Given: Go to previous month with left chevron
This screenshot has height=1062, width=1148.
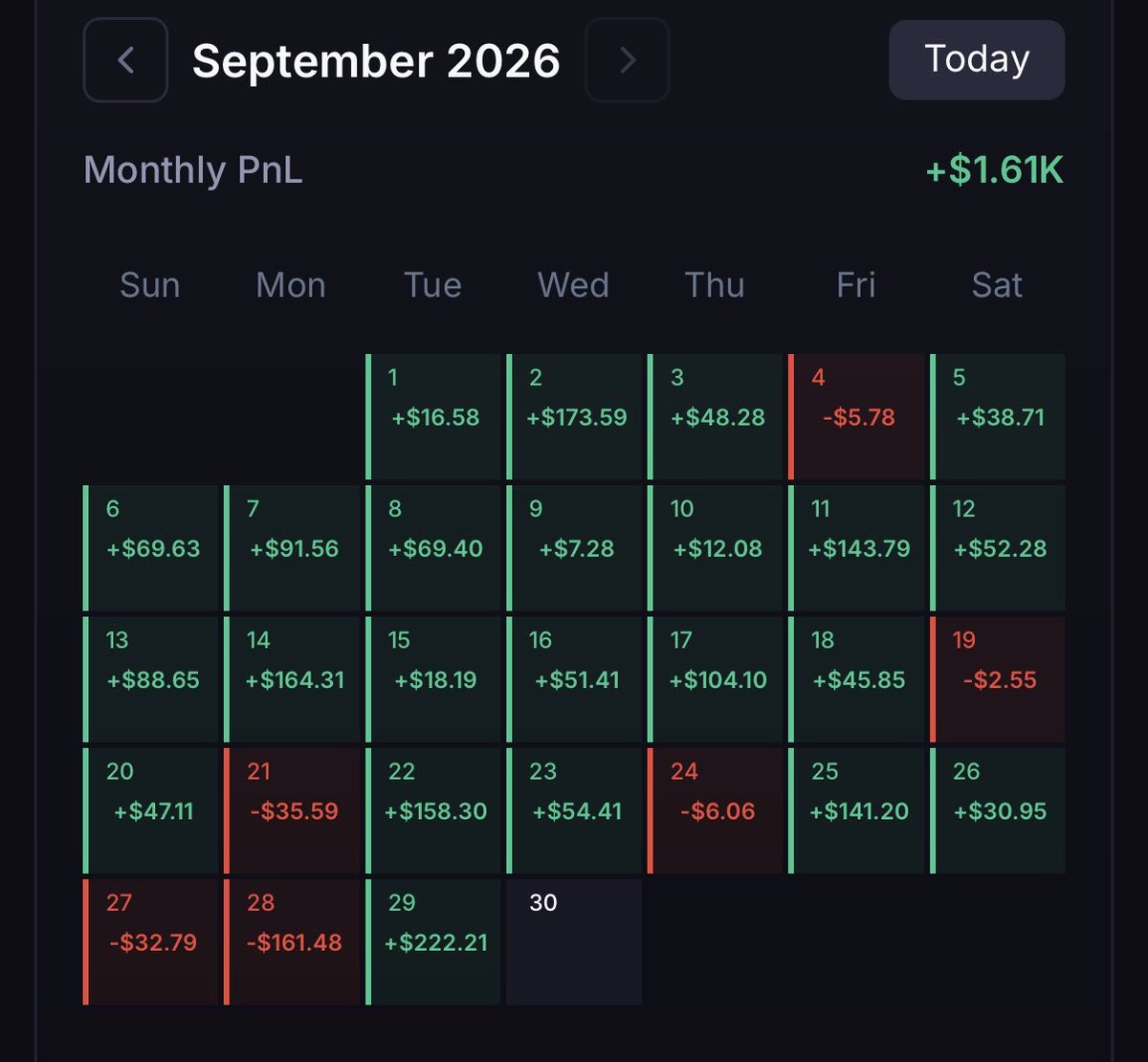Looking at the screenshot, I should pos(125,60).
